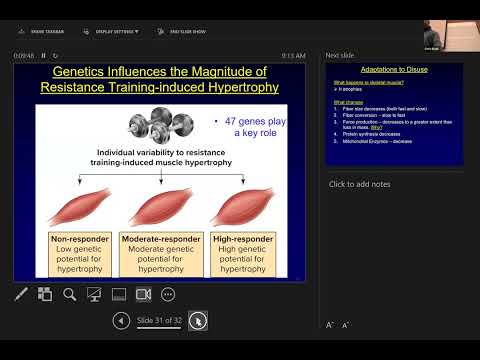Toggle black or unblack slide show

tap(94, 294)
